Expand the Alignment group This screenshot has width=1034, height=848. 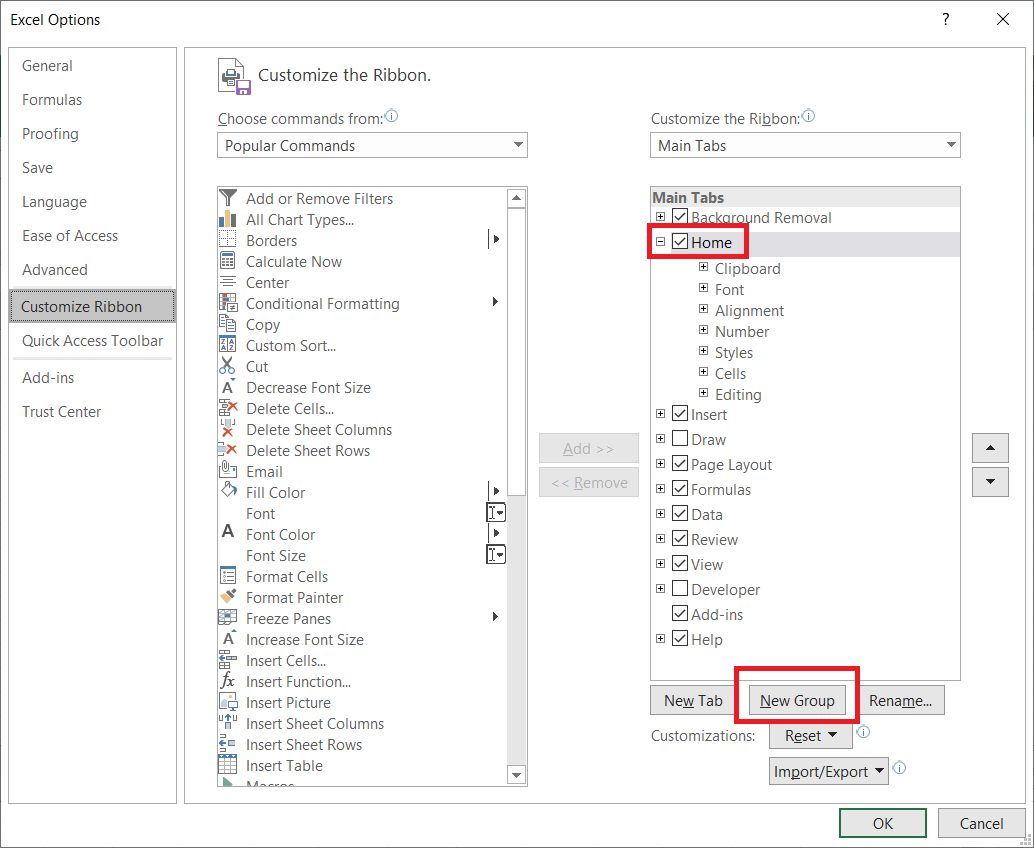(x=704, y=309)
